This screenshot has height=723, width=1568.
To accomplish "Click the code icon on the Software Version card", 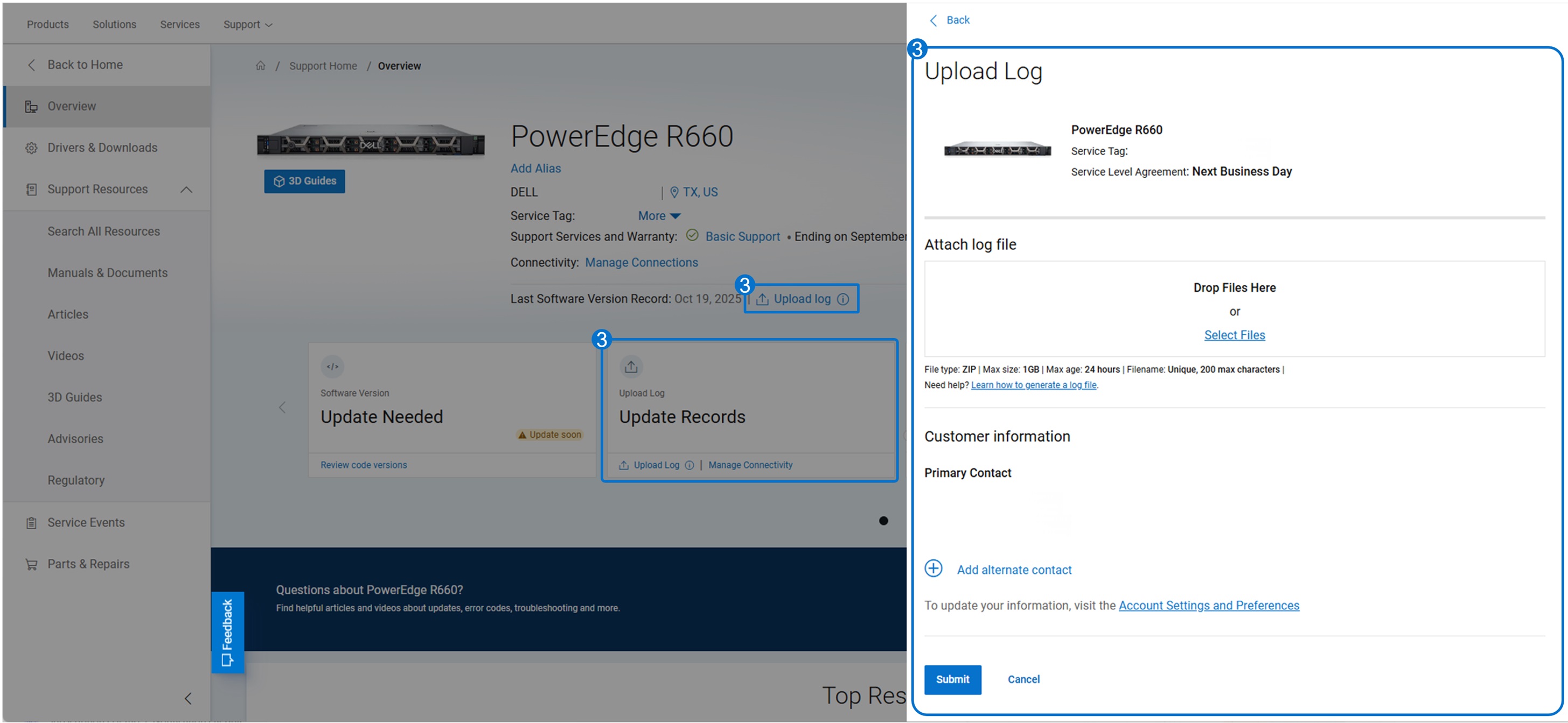I will click(332, 367).
